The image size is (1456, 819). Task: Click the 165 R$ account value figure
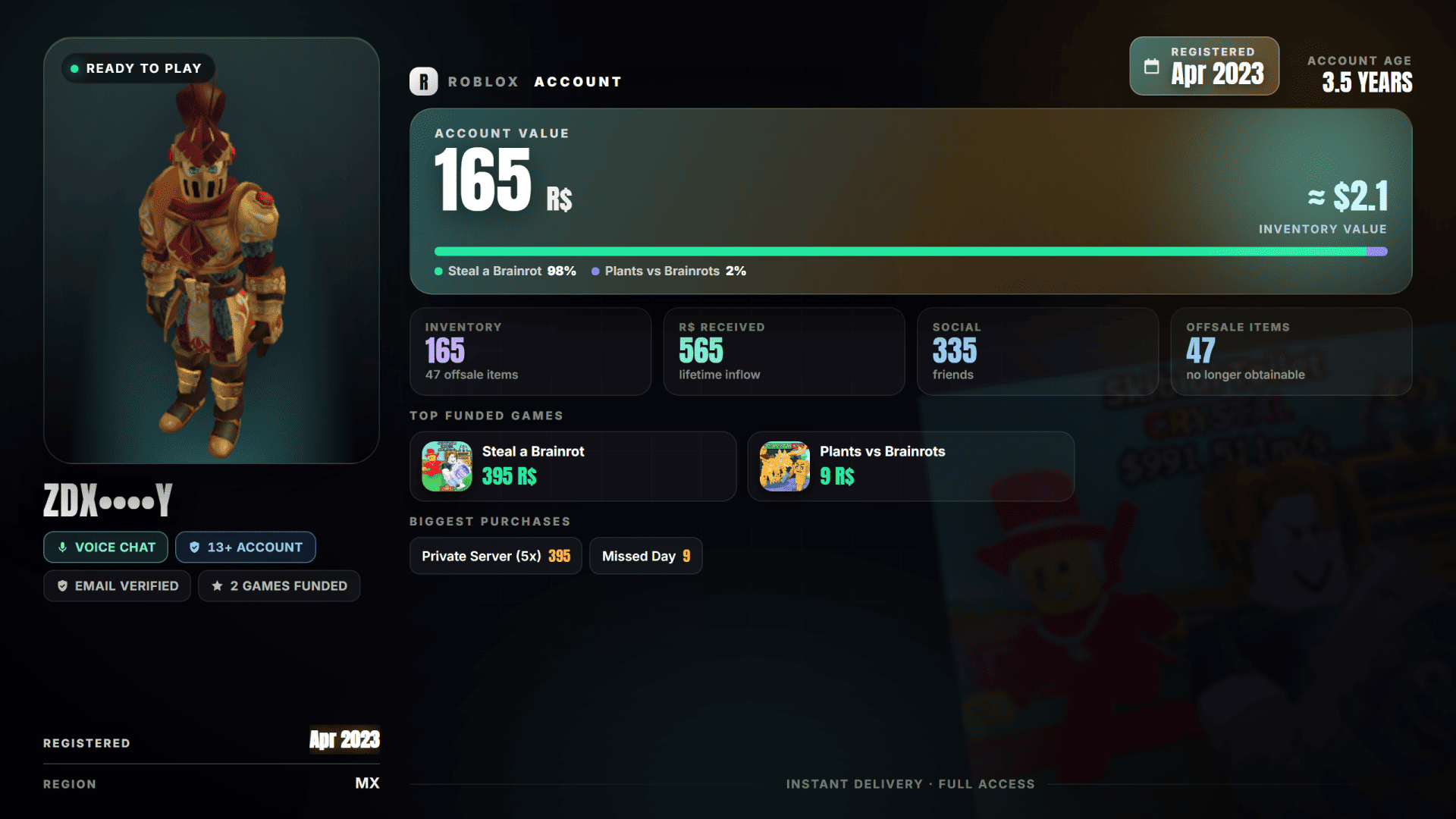pos(504,180)
